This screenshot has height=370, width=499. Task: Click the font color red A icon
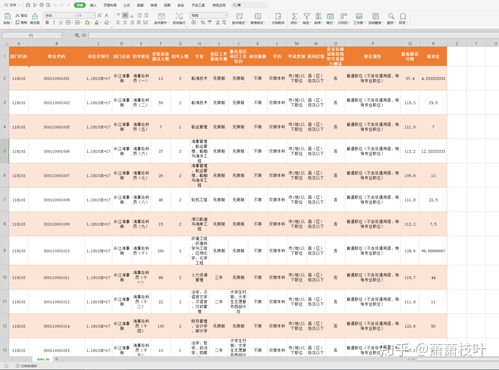pyautogui.click(x=97, y=23)
